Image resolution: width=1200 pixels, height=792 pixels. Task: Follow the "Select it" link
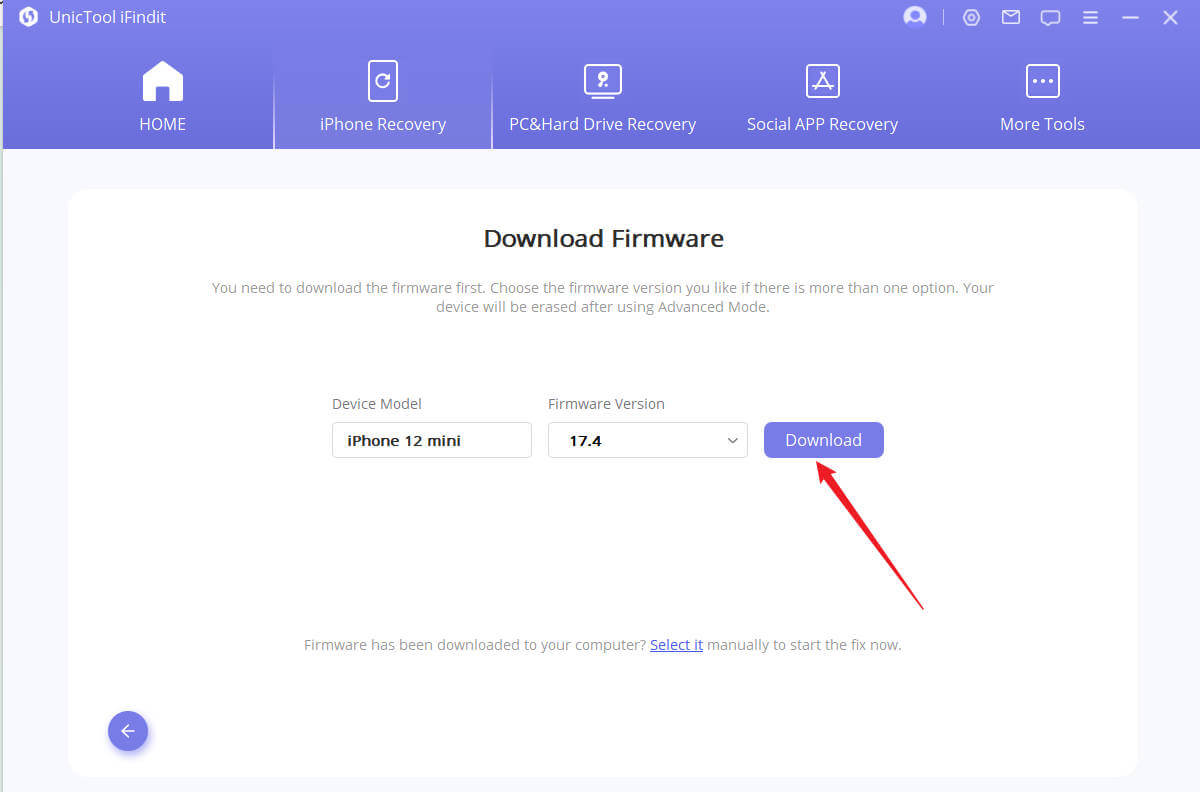click(676, 645)
